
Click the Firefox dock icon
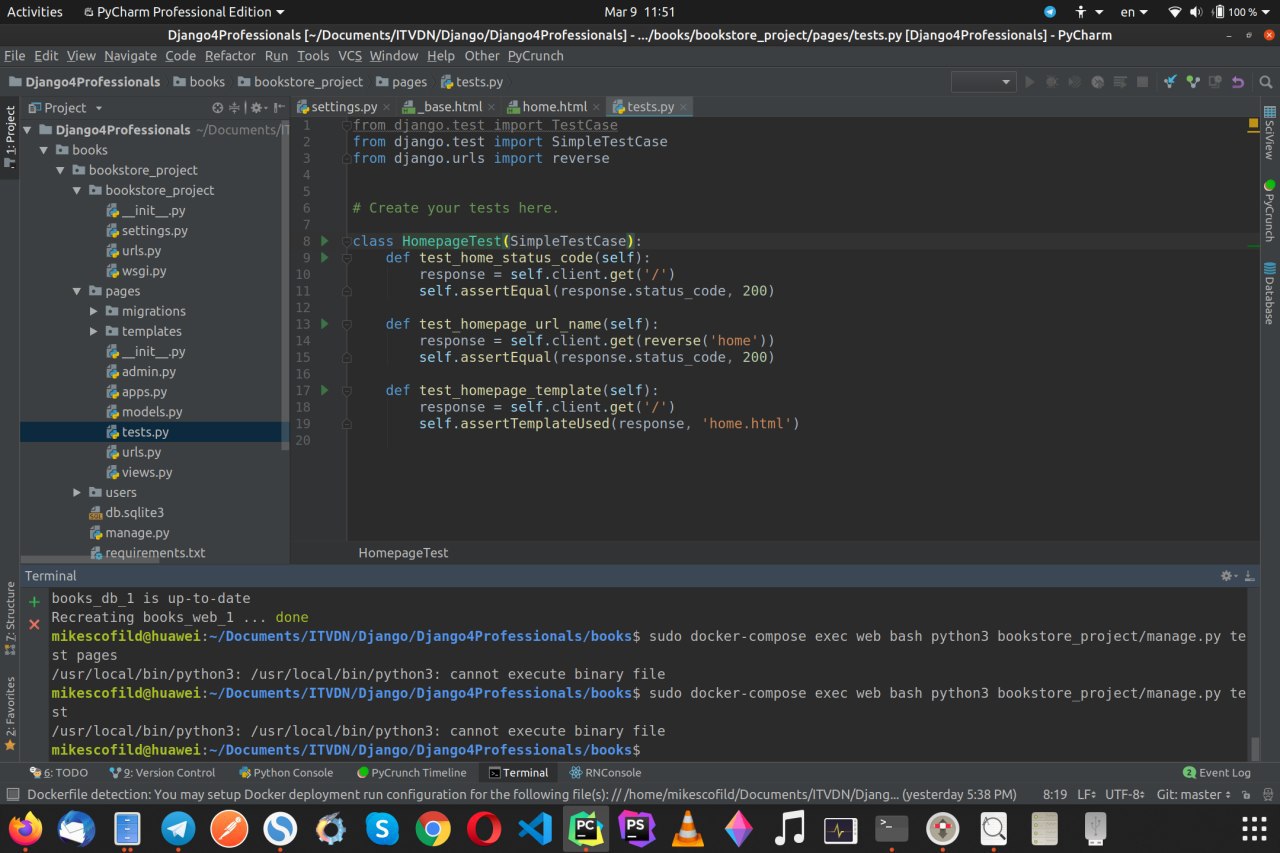[x=27, y=828]
